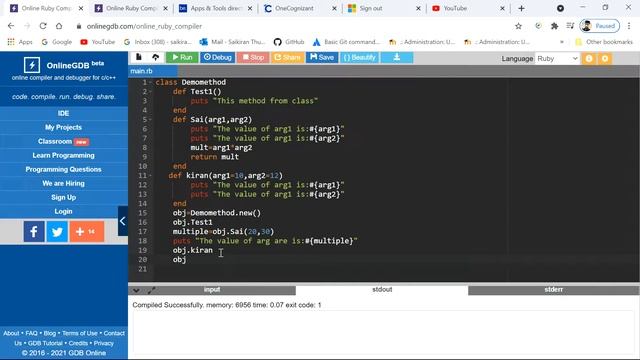Collapse the output console chevron
Image resolution: width=640 pixels, height=360 pixels.
pos(136,291)
